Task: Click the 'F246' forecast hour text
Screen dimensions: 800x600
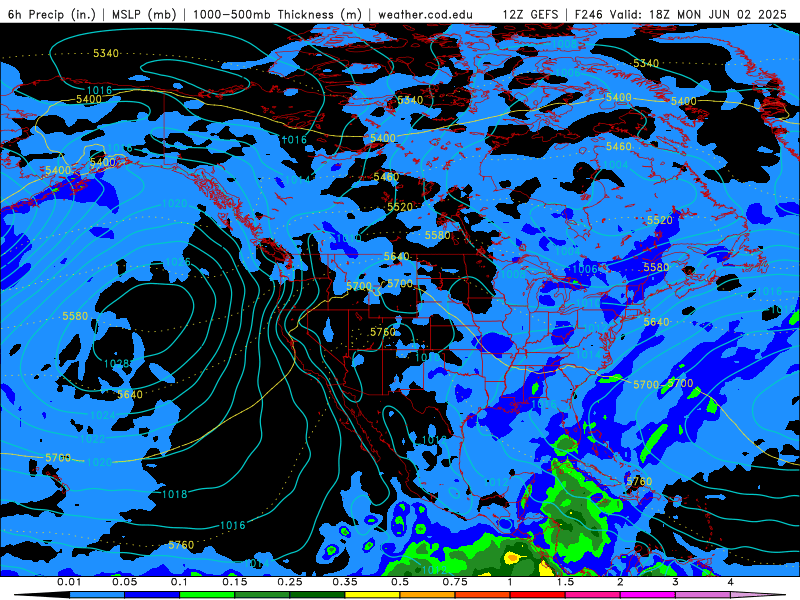Action: tap(589, 14)
